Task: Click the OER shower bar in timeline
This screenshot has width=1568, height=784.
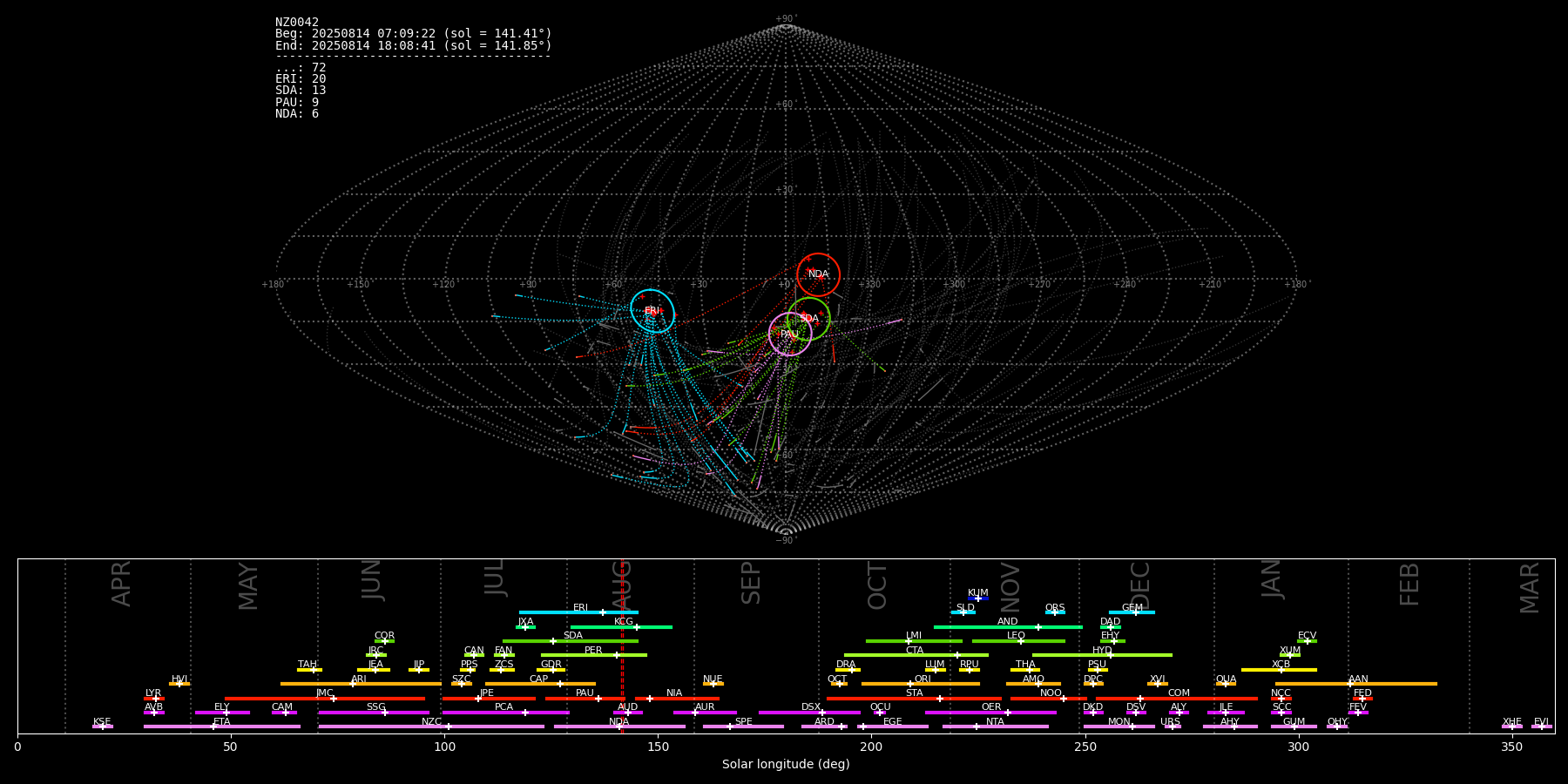Action: point(990,713)
